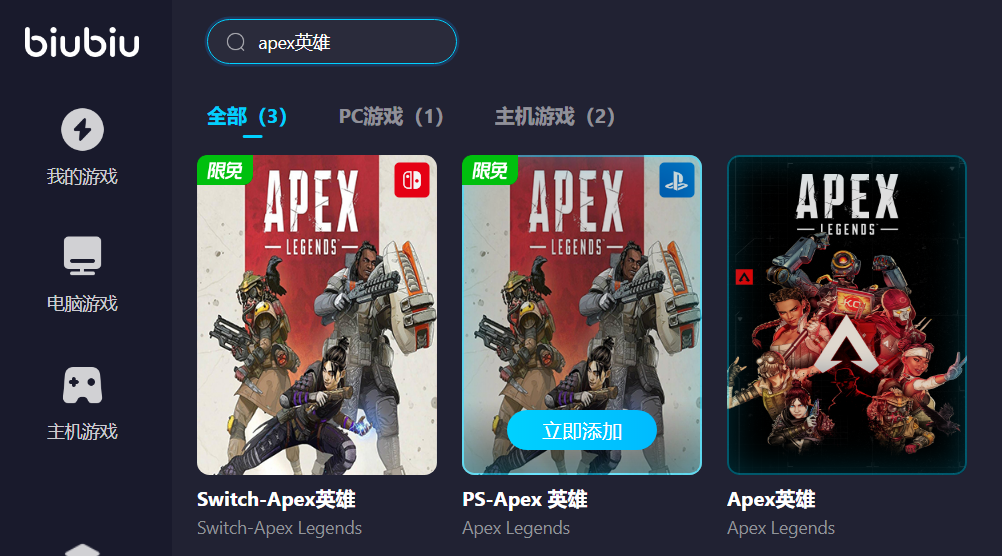Click the Nintendo Switch platform badge
This screenshot has height=556, width=1002.
(x=412, y=180)
